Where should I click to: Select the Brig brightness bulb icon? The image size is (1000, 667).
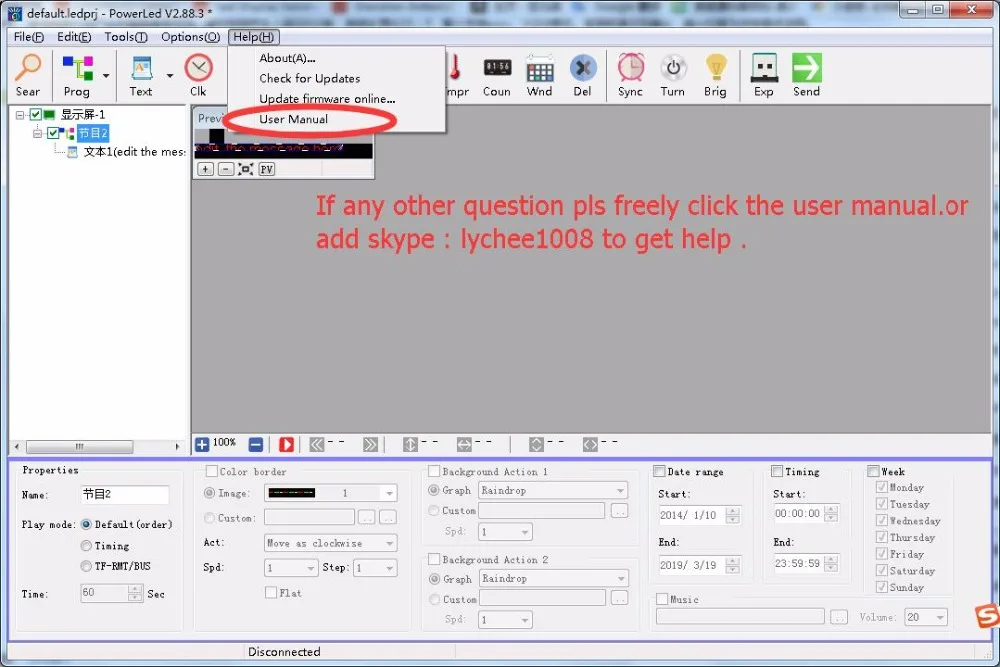[x=715, y=75]
